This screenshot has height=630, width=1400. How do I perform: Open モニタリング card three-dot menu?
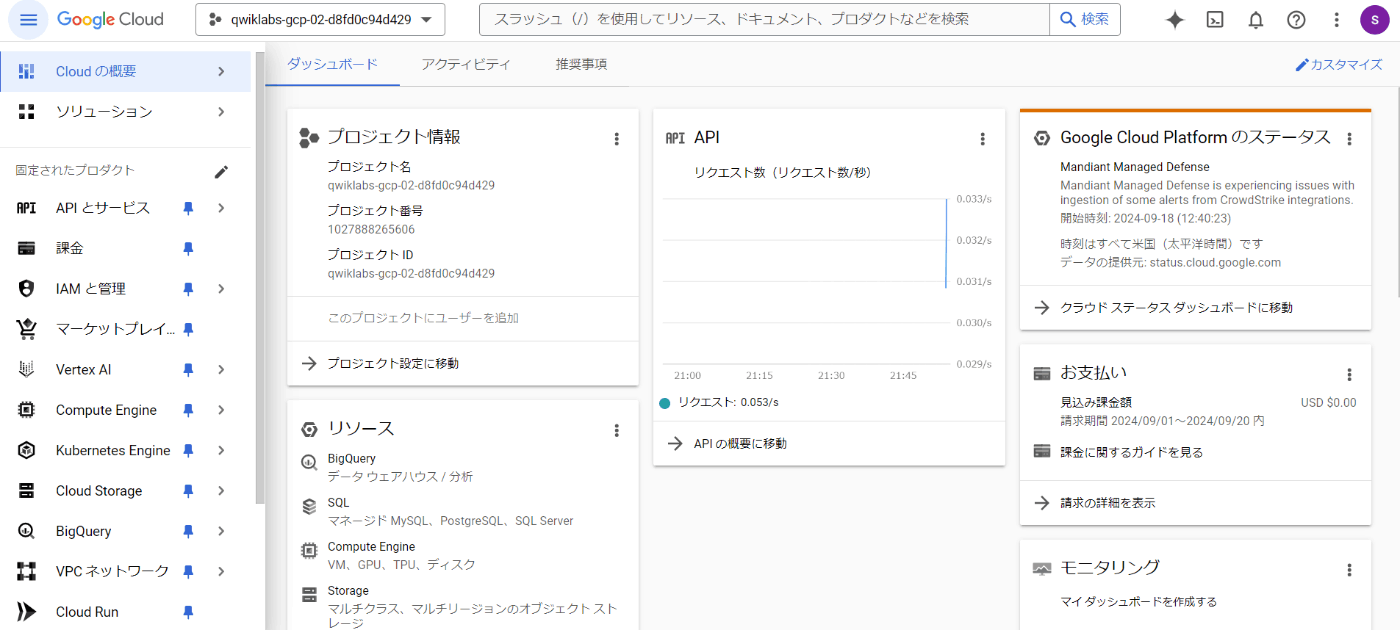1349,570
